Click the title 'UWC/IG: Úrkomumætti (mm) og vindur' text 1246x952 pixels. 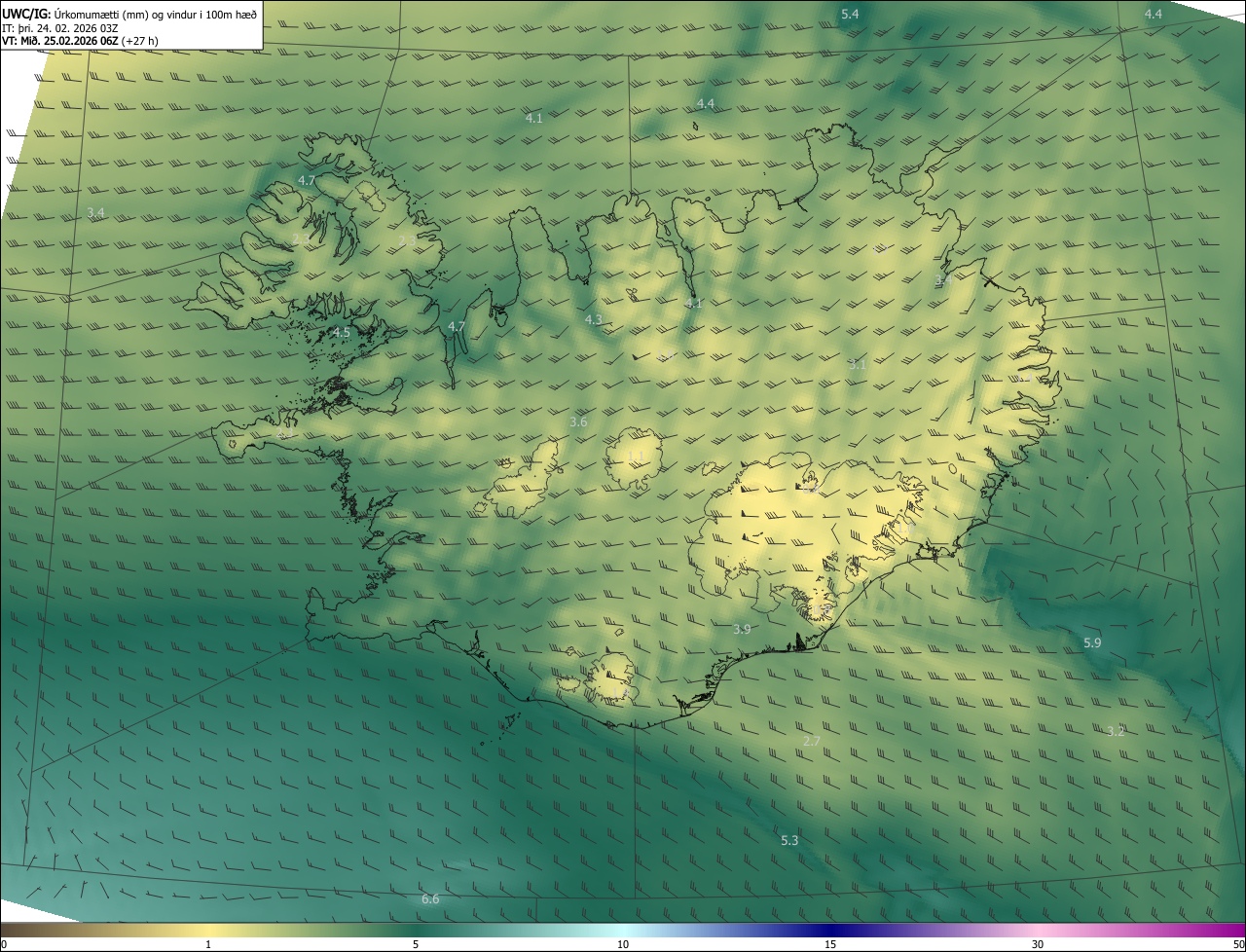pyautogui.click(x=129, y=14)
